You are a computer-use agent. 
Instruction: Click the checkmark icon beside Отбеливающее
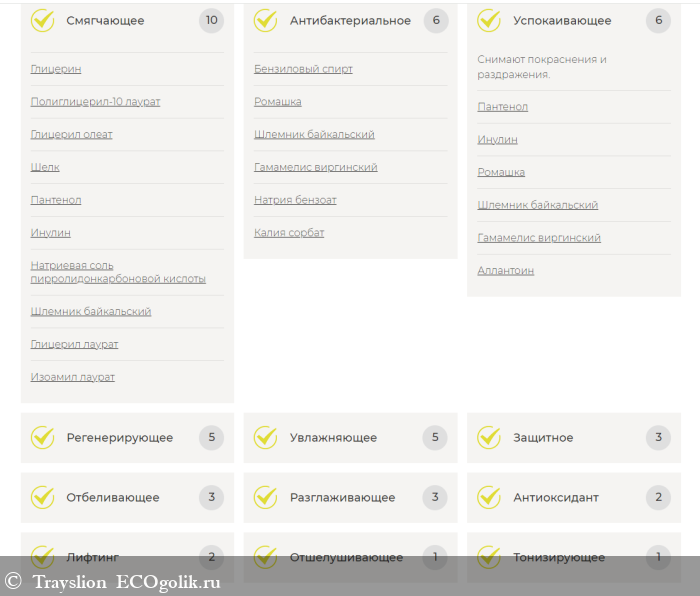tap(43, 497)
